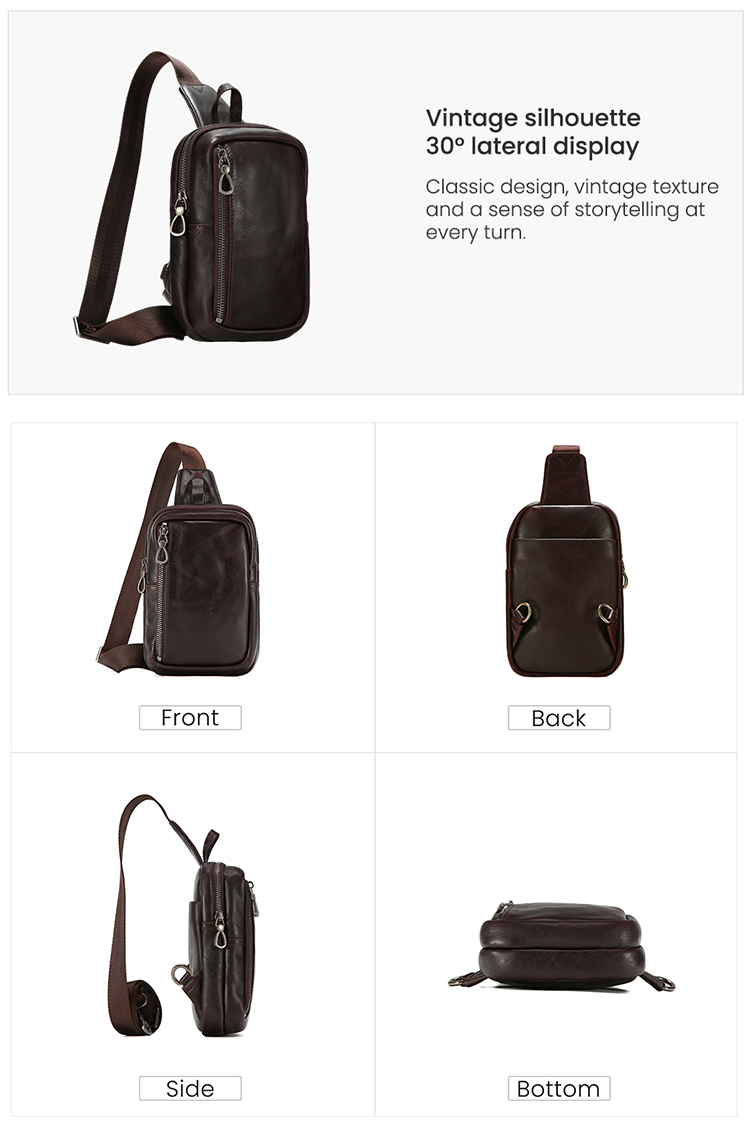Open the Bottom view bag photo
750x1146 pixels.
coord(561,946)
